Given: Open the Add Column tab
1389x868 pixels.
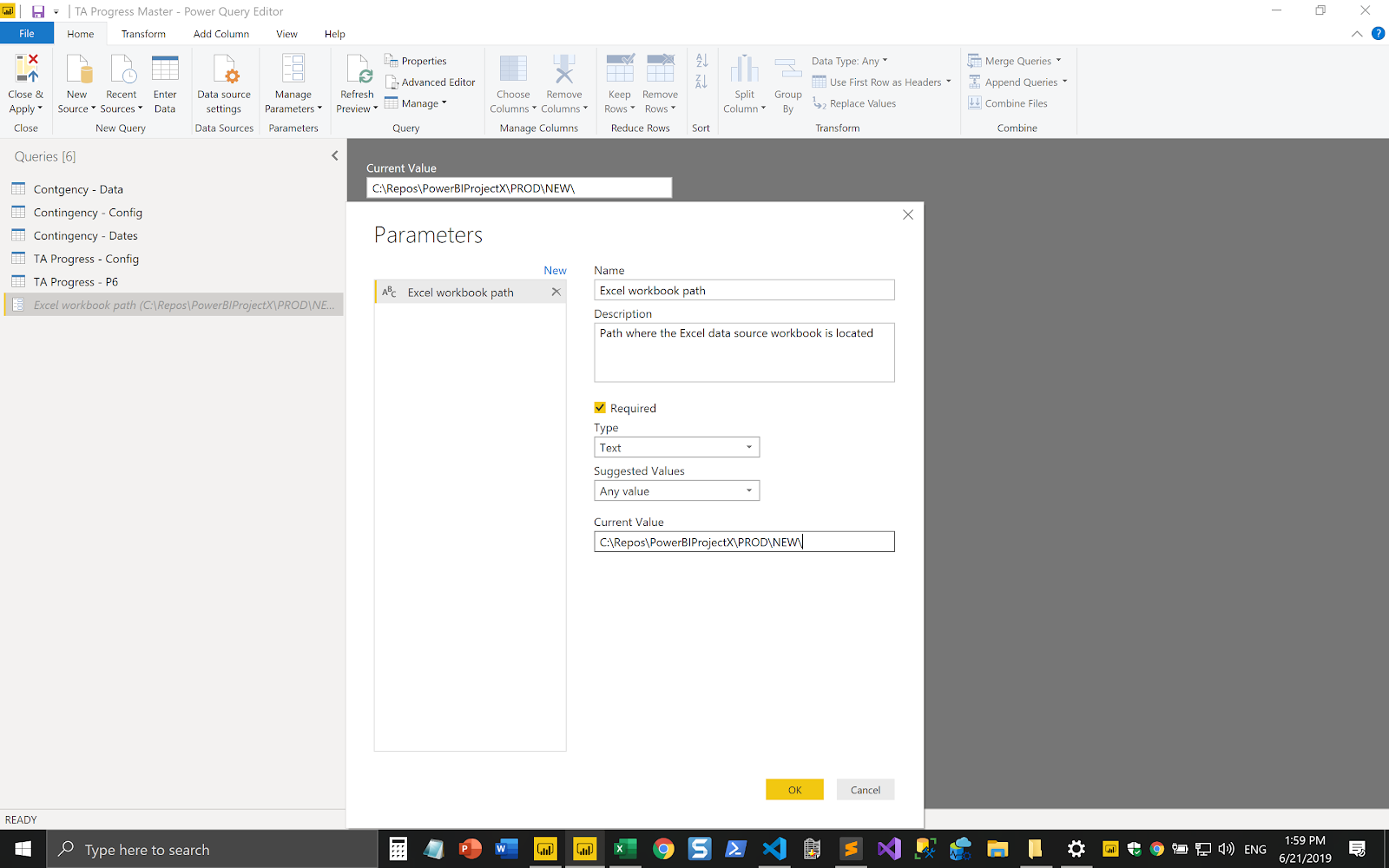Looking at the screenshot, I should click(x=221, y=34).
